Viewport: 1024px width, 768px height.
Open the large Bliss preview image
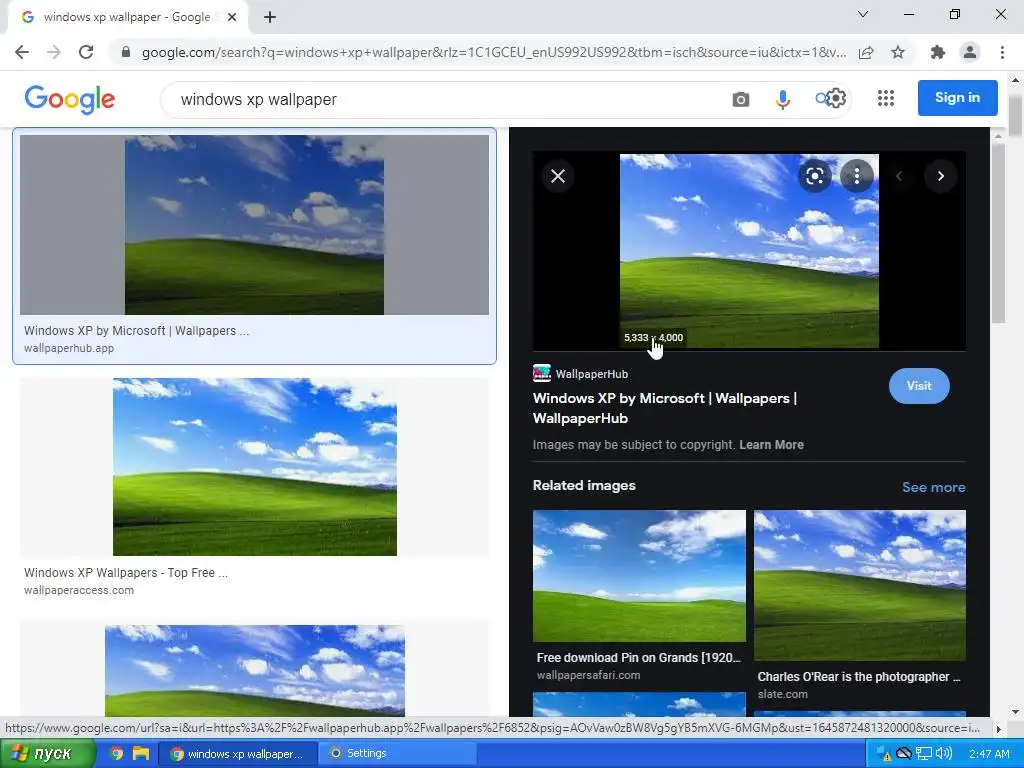pos(749,251)
